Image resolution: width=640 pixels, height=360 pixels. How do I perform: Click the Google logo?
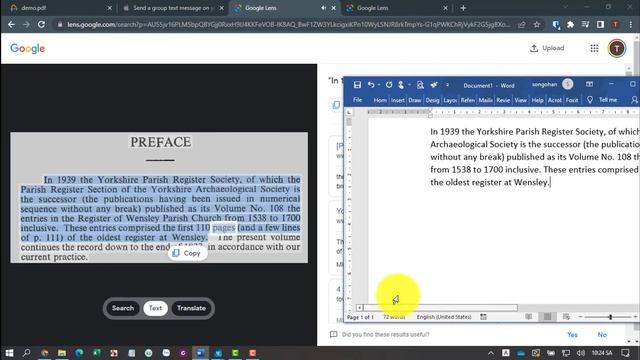click(x=28, y=49)
